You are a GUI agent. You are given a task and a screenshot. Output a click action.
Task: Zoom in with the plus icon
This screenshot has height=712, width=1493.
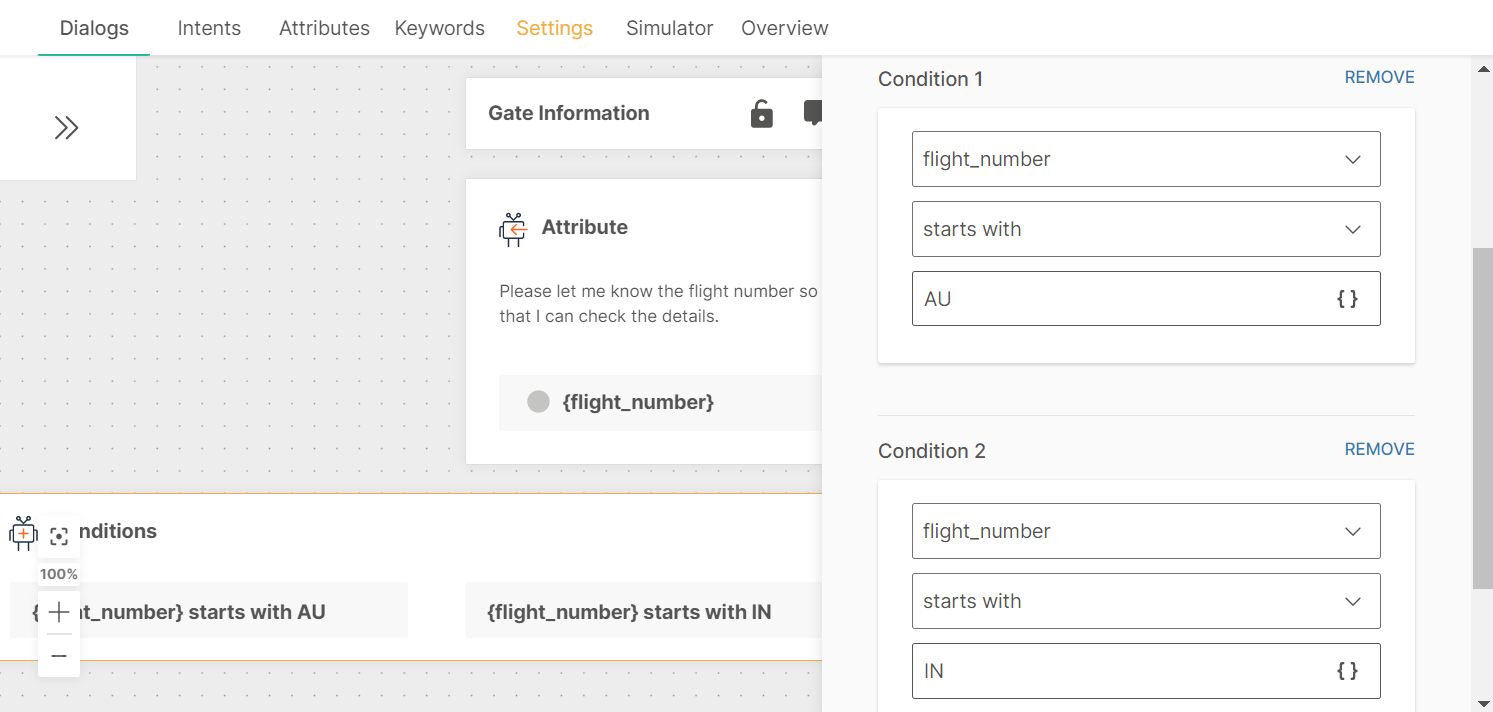click(59, 612)
